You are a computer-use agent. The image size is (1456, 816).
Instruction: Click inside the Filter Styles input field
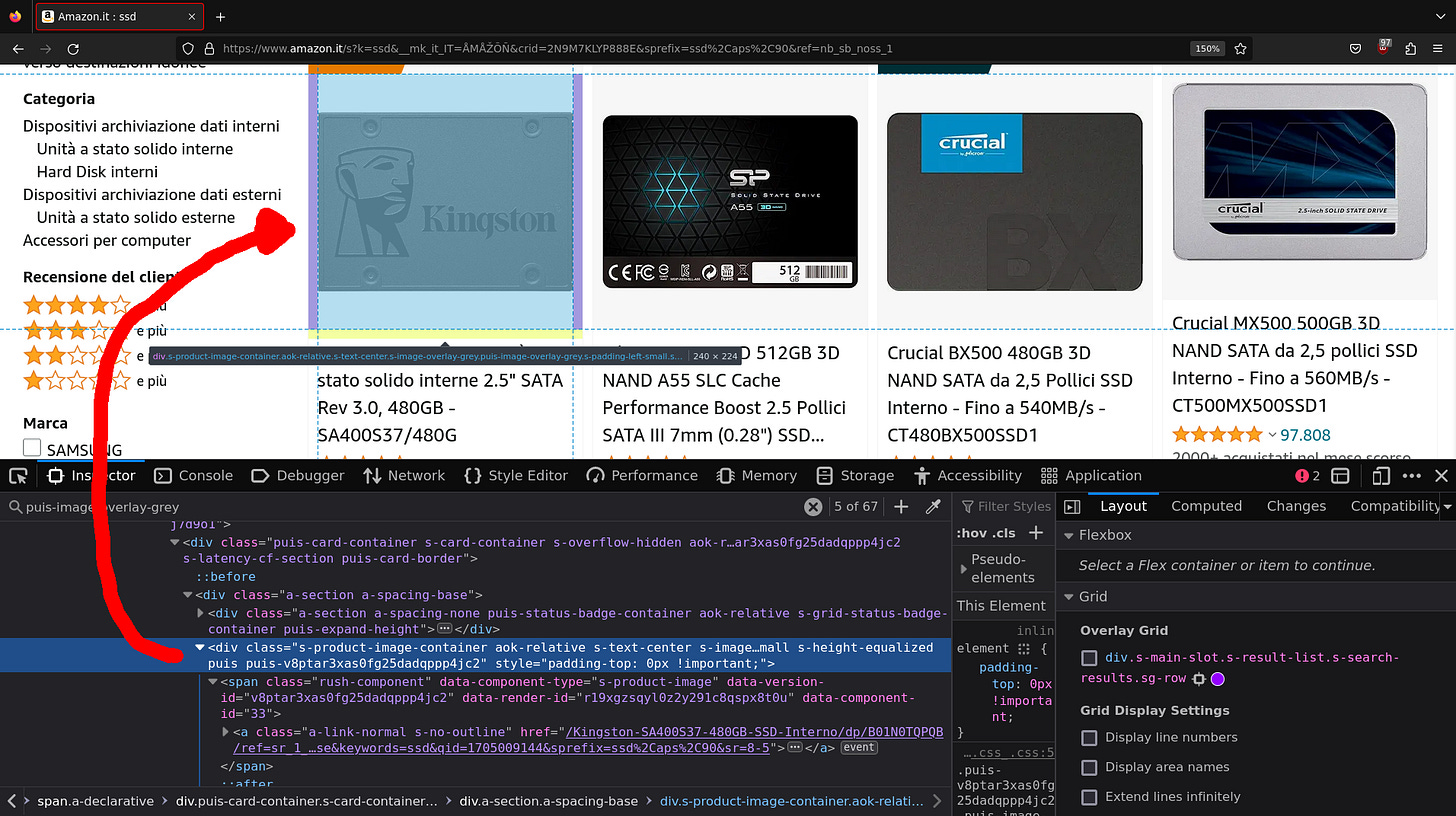pos(1010,506)
